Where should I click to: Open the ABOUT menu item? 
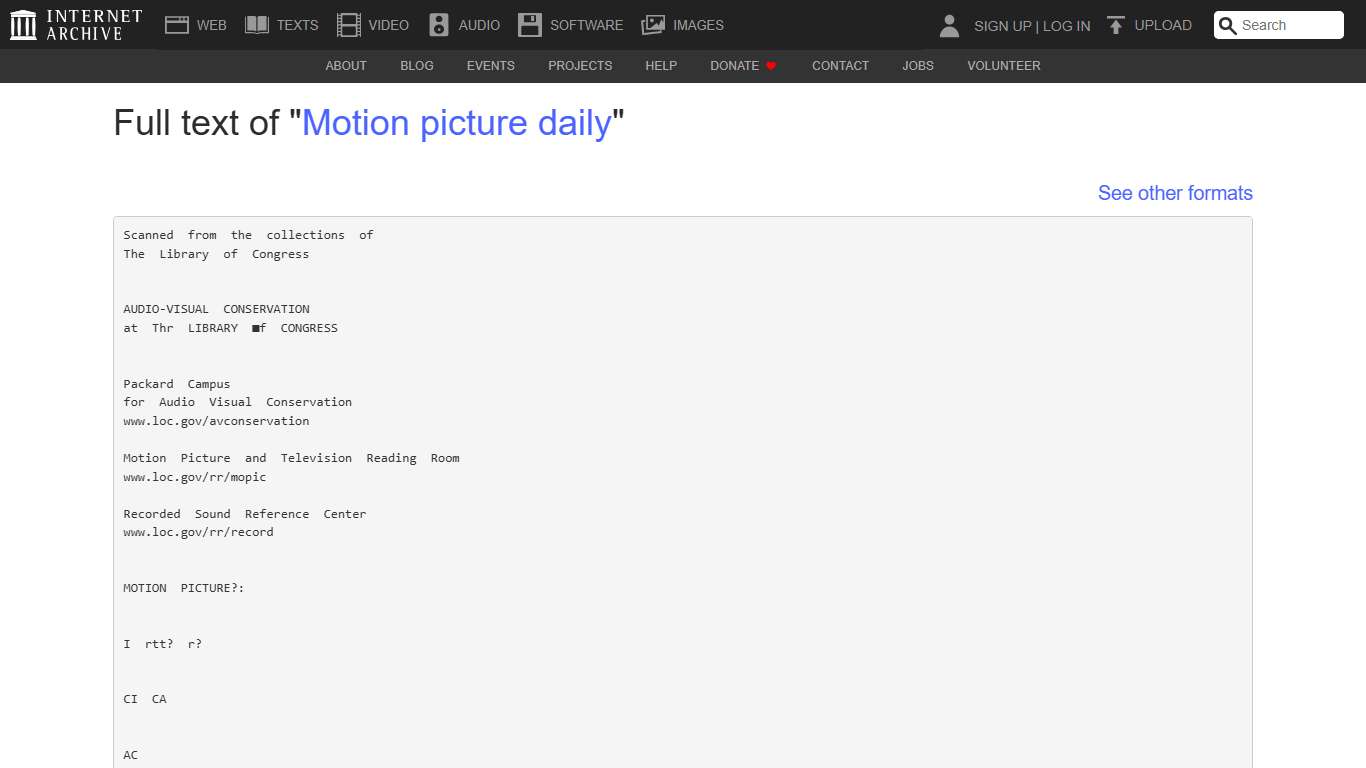346,65
